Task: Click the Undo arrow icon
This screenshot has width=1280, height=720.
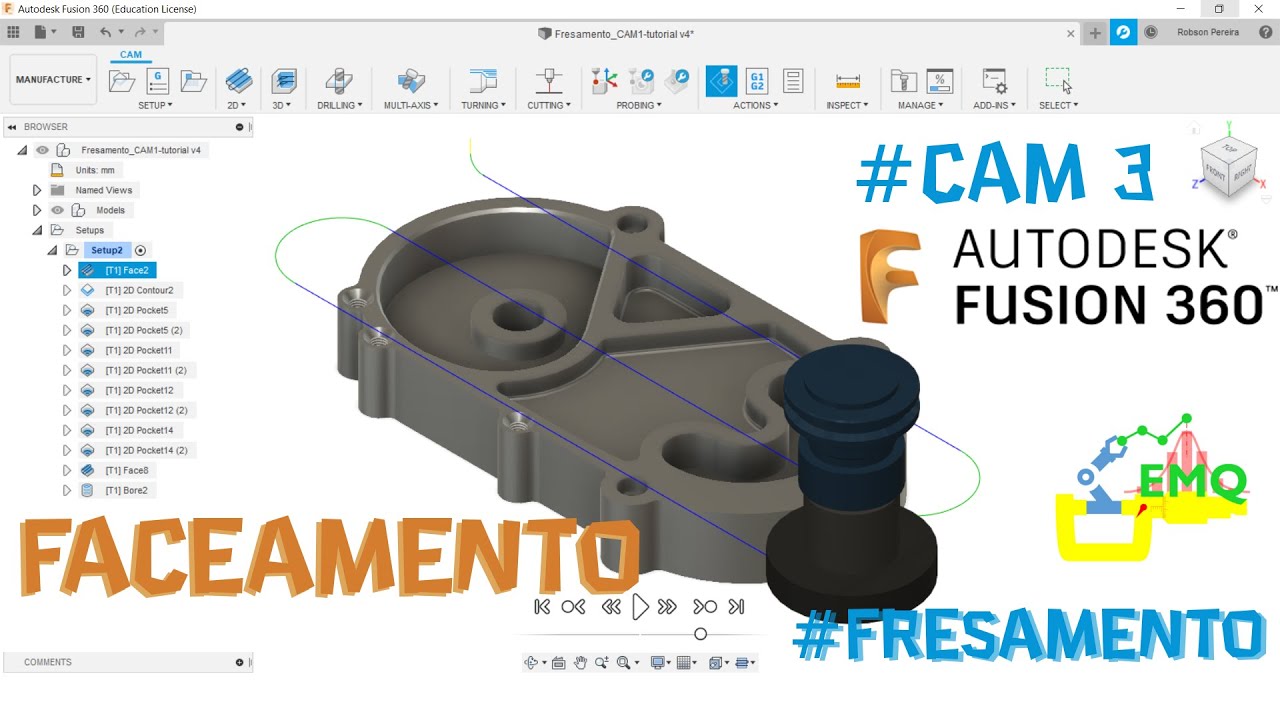Action: coord(105,32)
